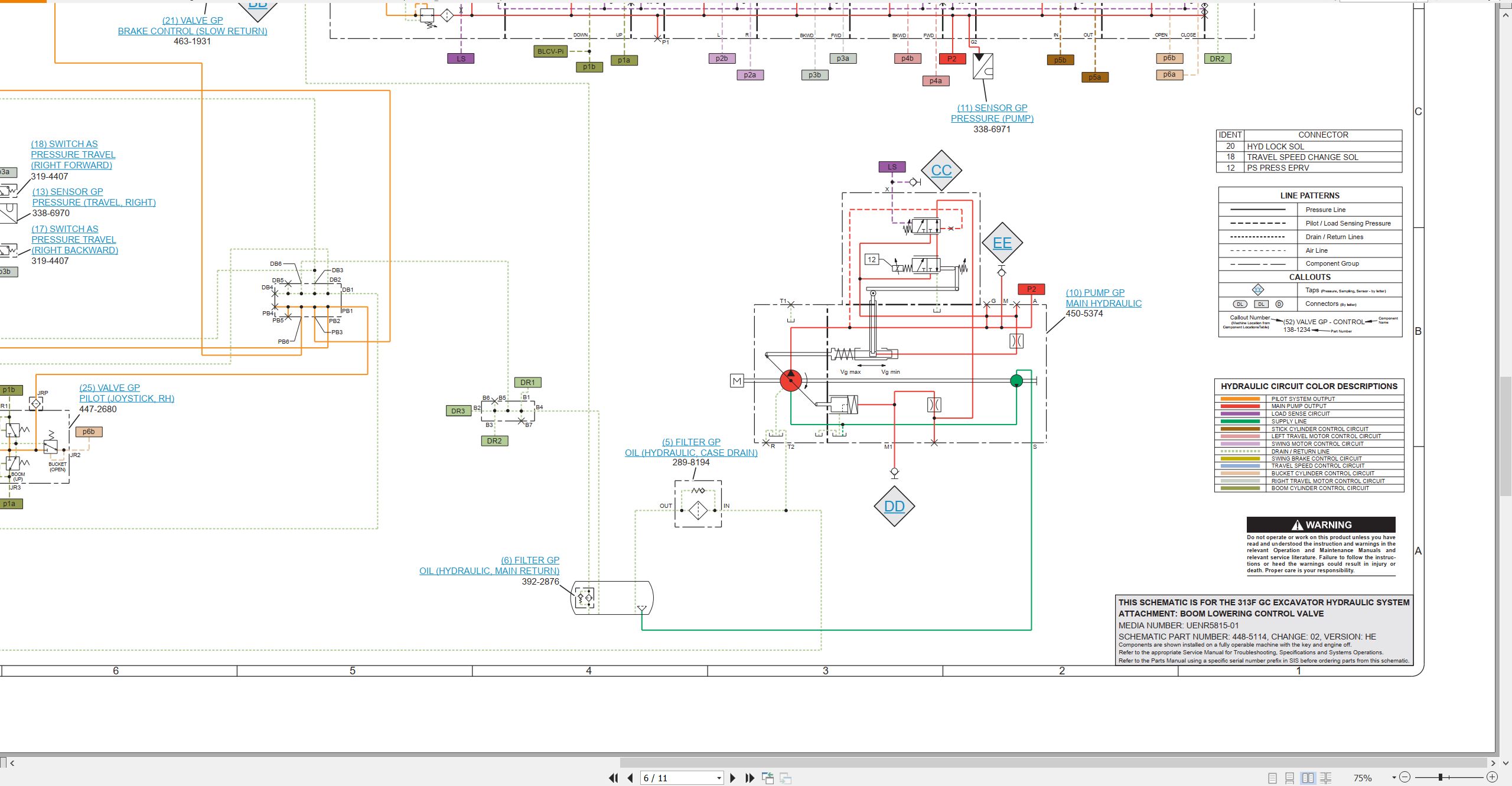Click the zoom in plus button

[x=1493, y=778]
